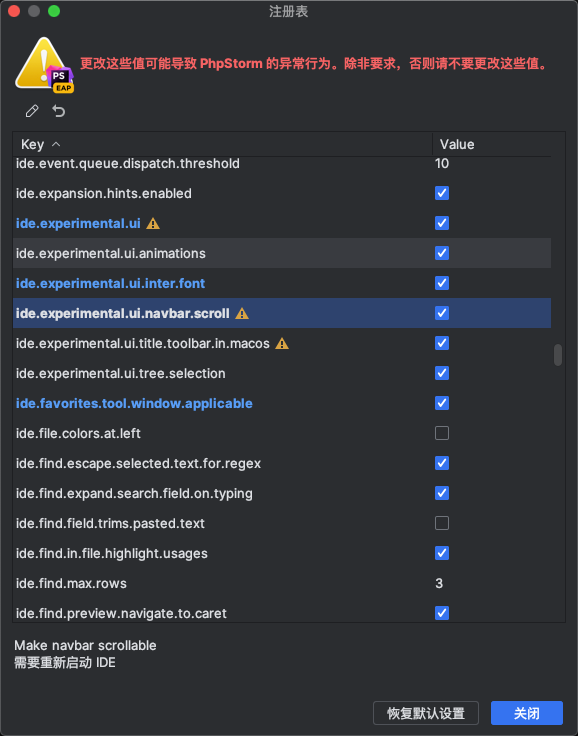Click 恢复默认设置 restore defaults button
The image size is (578, 736).
(426, 713)
